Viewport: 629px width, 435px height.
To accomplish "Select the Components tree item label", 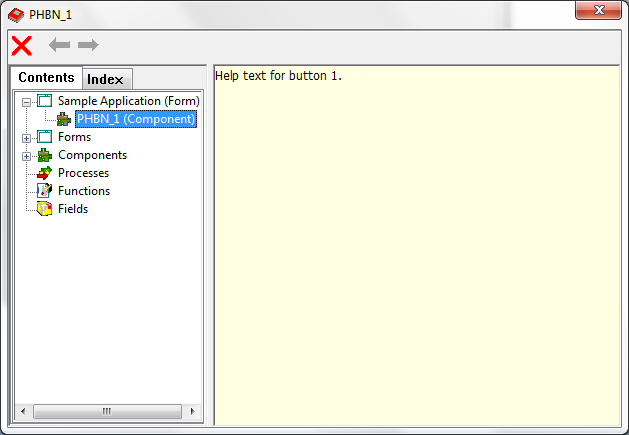I will click(93, 155).
